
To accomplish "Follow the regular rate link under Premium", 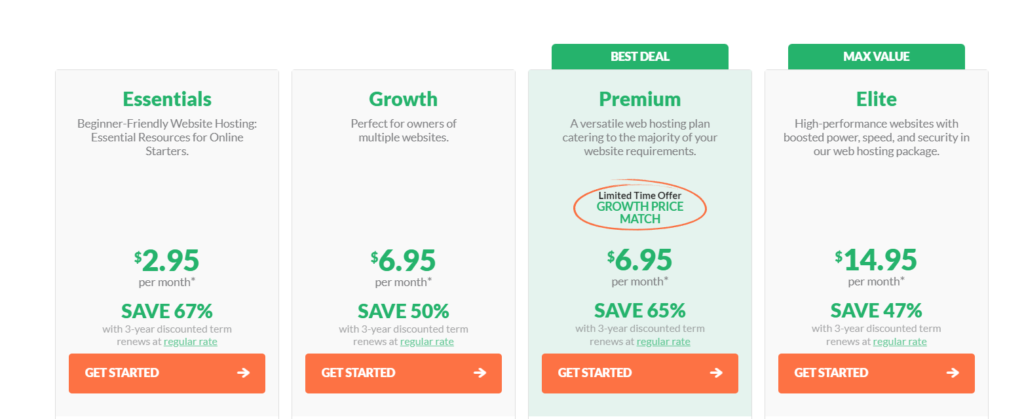I will (x=664, y=341).
